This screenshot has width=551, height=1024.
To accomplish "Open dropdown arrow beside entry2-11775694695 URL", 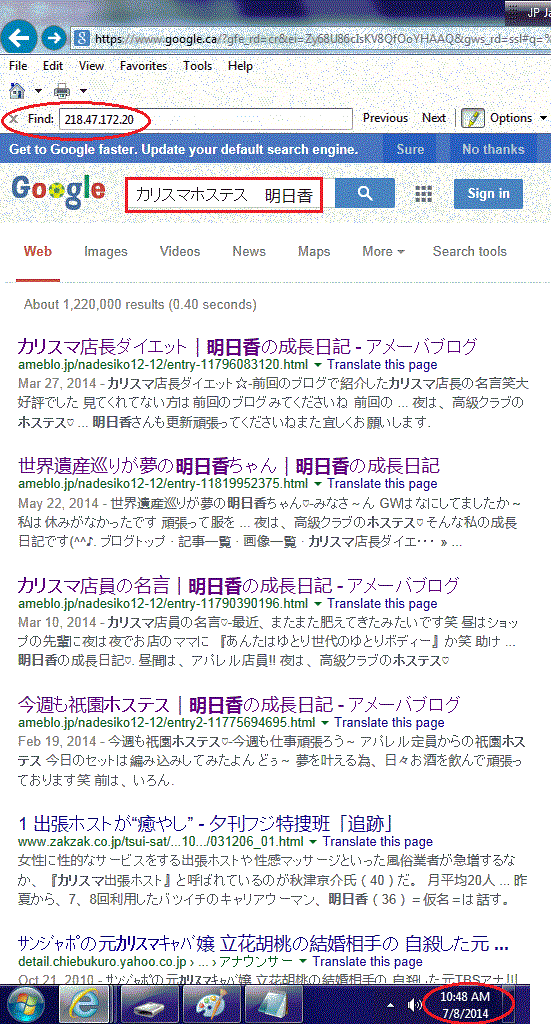I will (324, 723).
